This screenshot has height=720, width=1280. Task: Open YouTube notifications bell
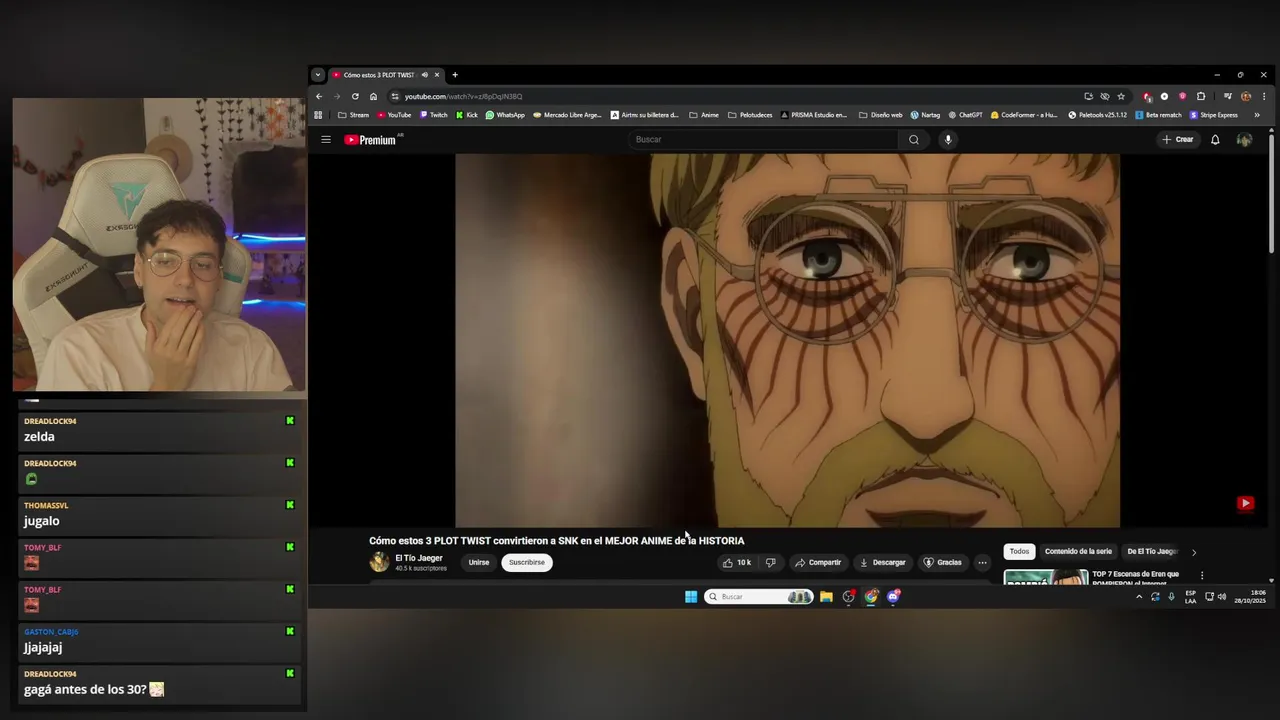1215,140
